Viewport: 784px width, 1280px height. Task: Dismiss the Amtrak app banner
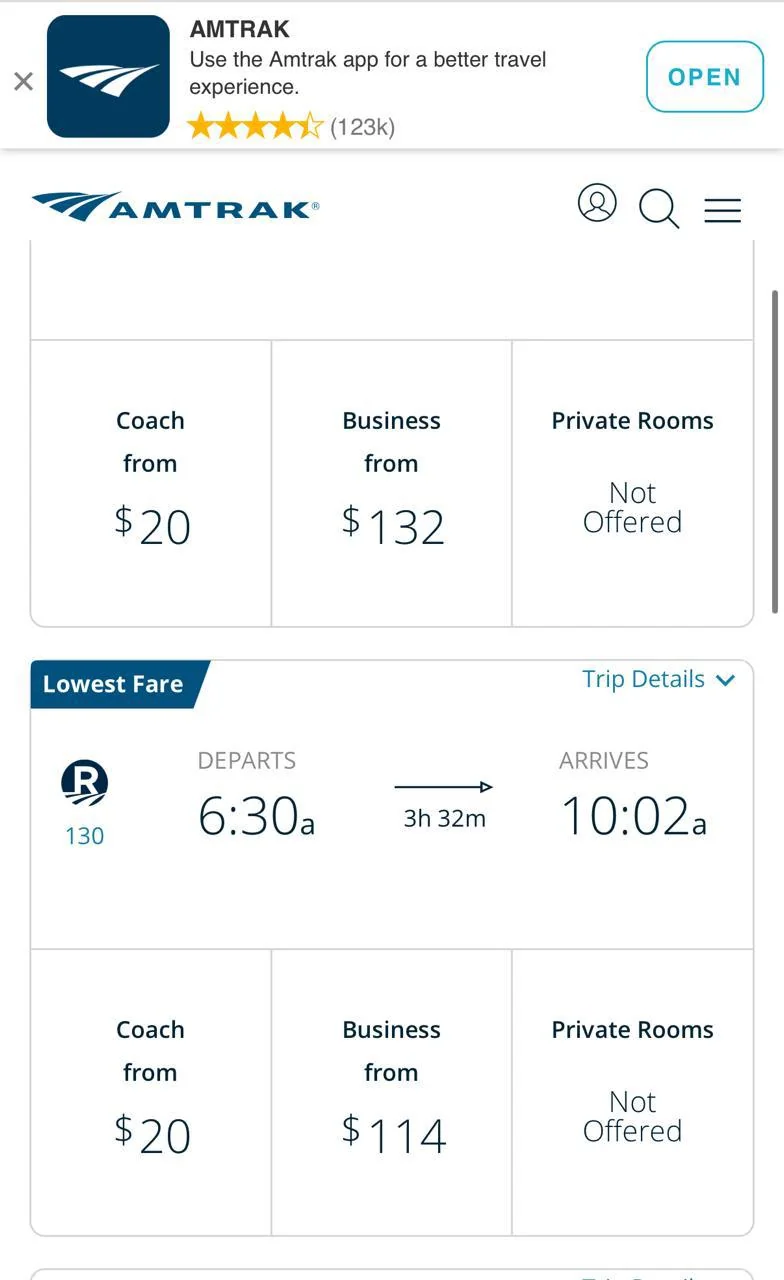point(23,81)
